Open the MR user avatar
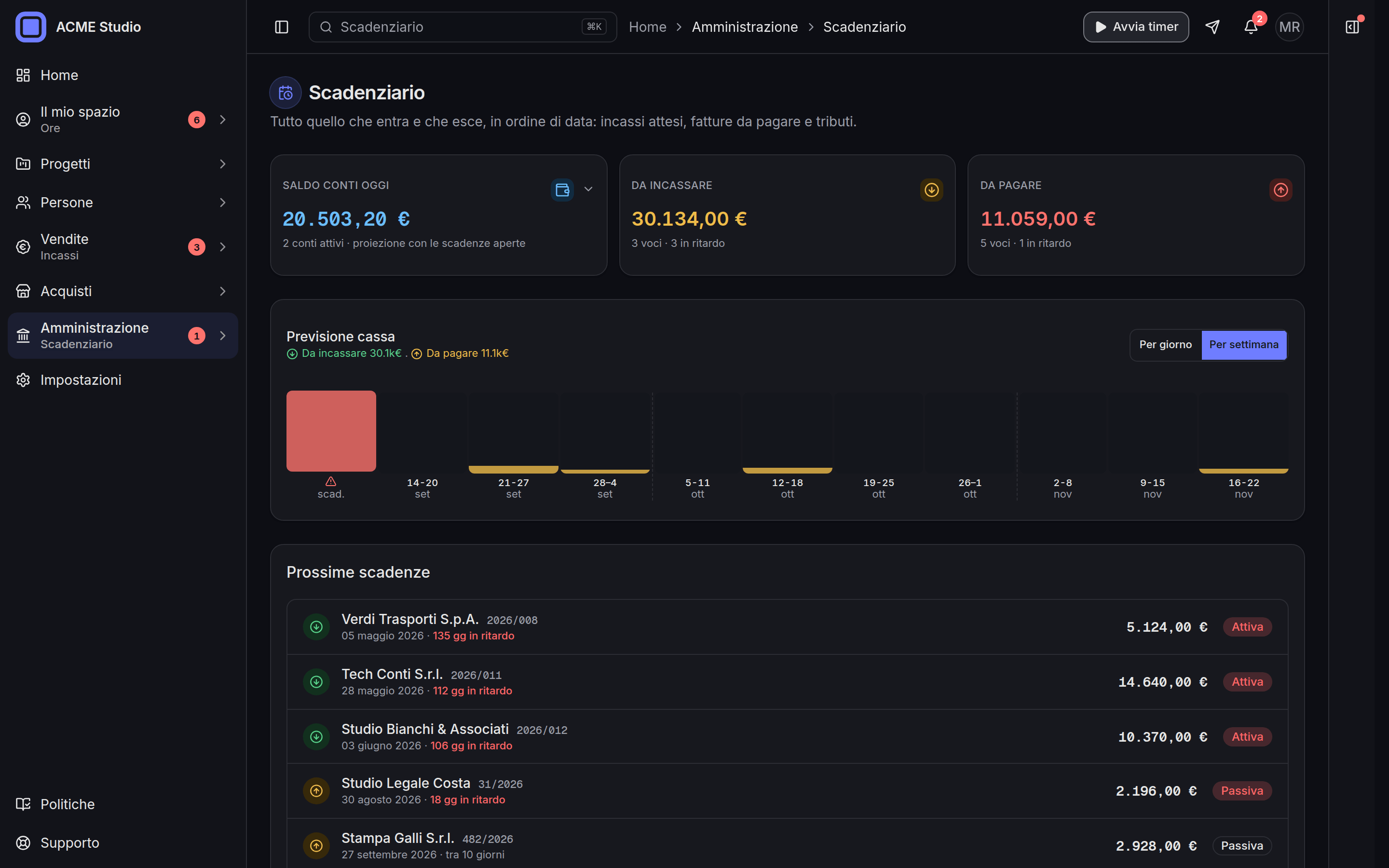Viewport: 1389px width, 868px height. [1289, 27]
